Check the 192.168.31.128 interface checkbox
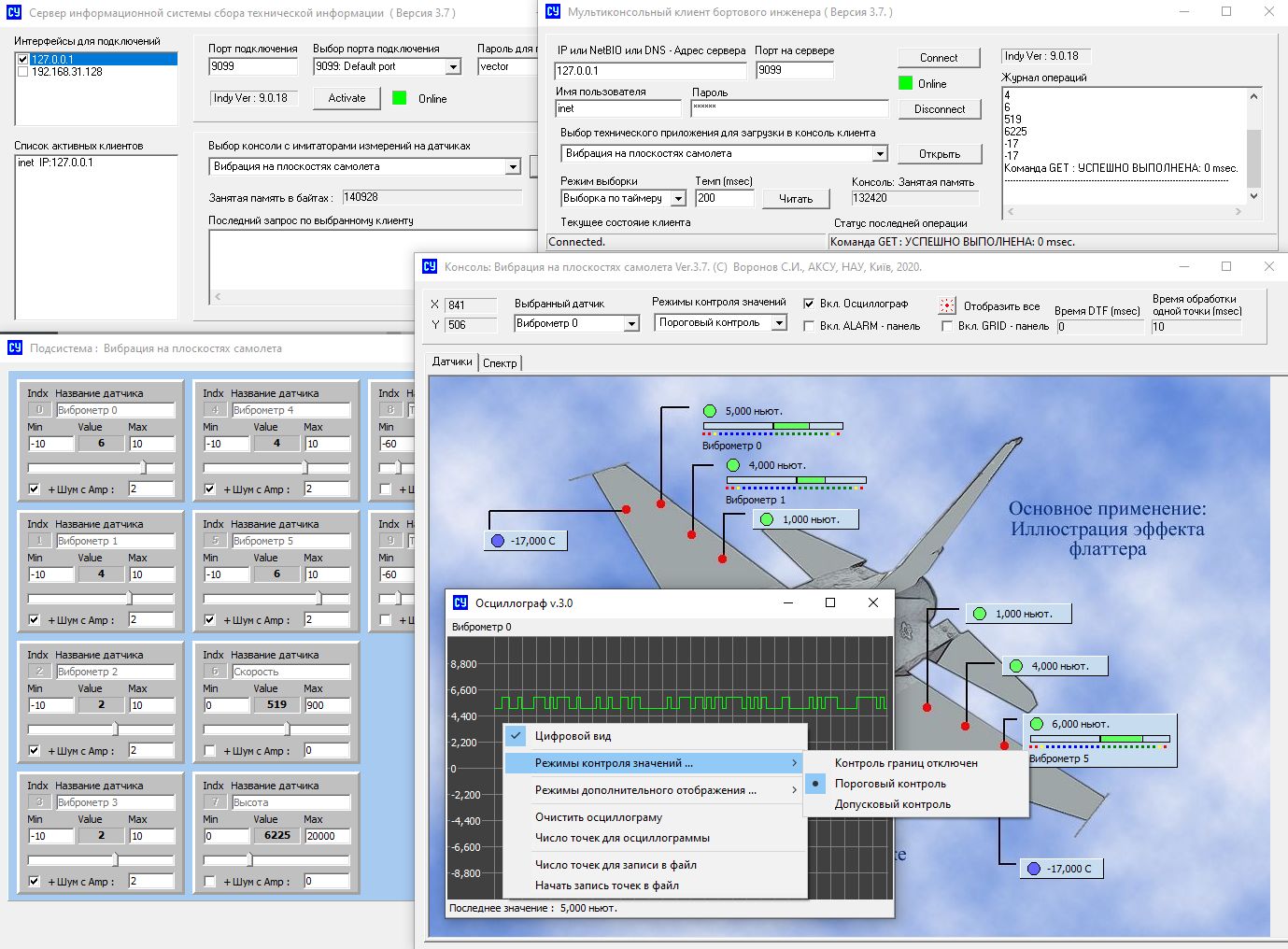Viewport: 1288px width, 949px height. (23, 72)
